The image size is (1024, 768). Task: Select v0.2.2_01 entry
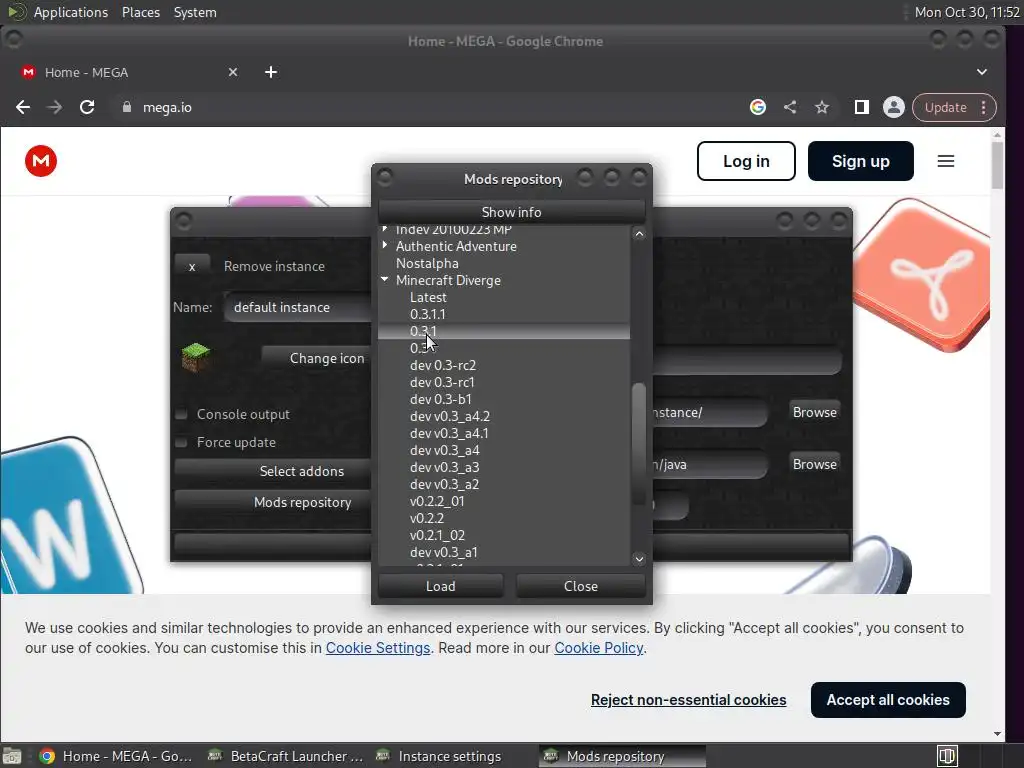pyautogui.click(x=438, y=501)
